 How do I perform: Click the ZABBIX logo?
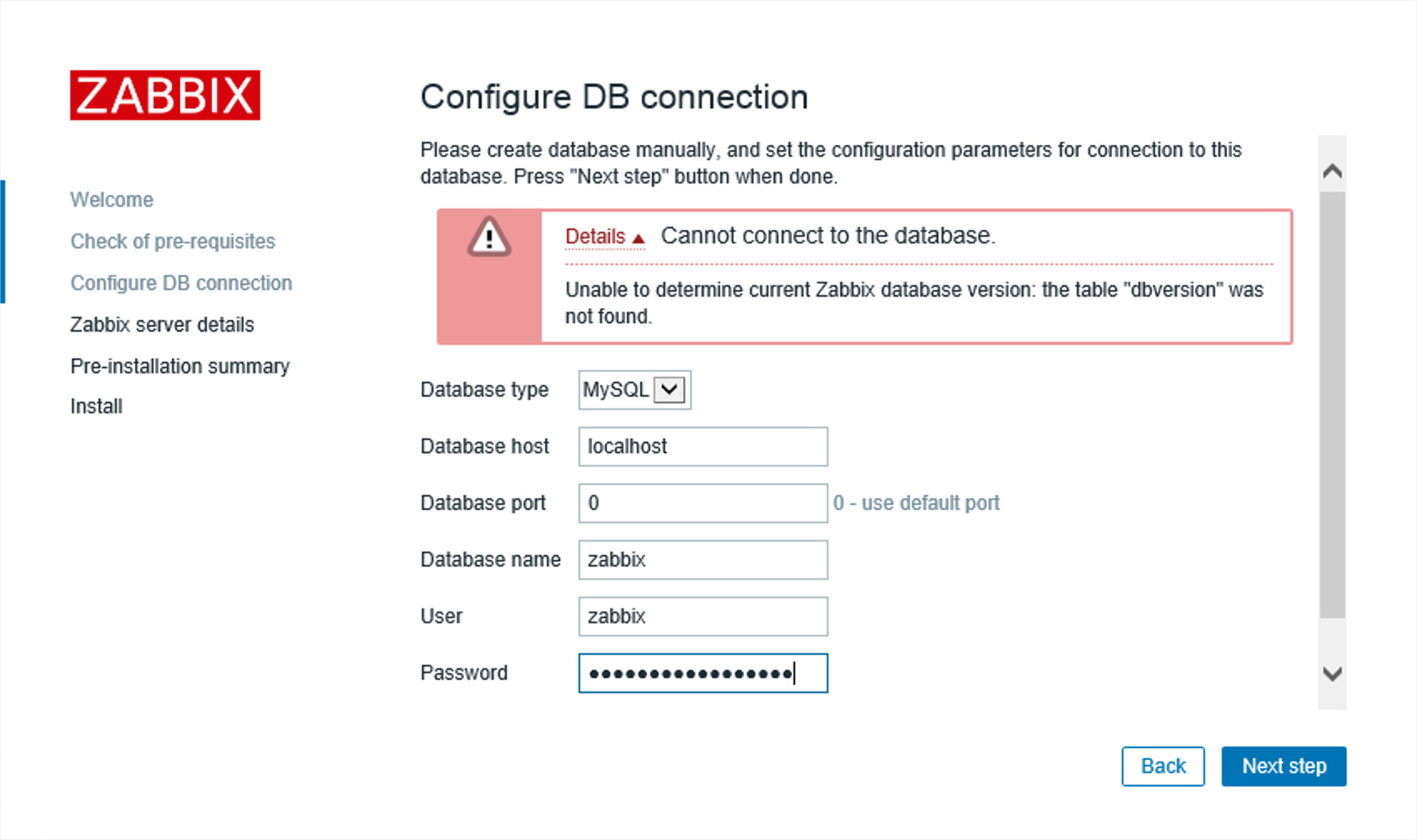pyautogui.click(x=164, y=97)
